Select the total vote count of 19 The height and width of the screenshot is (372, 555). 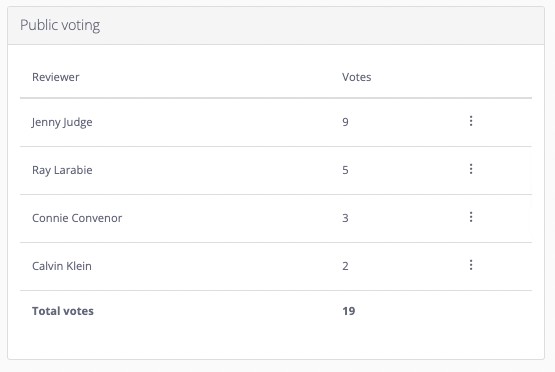(349, 311)
